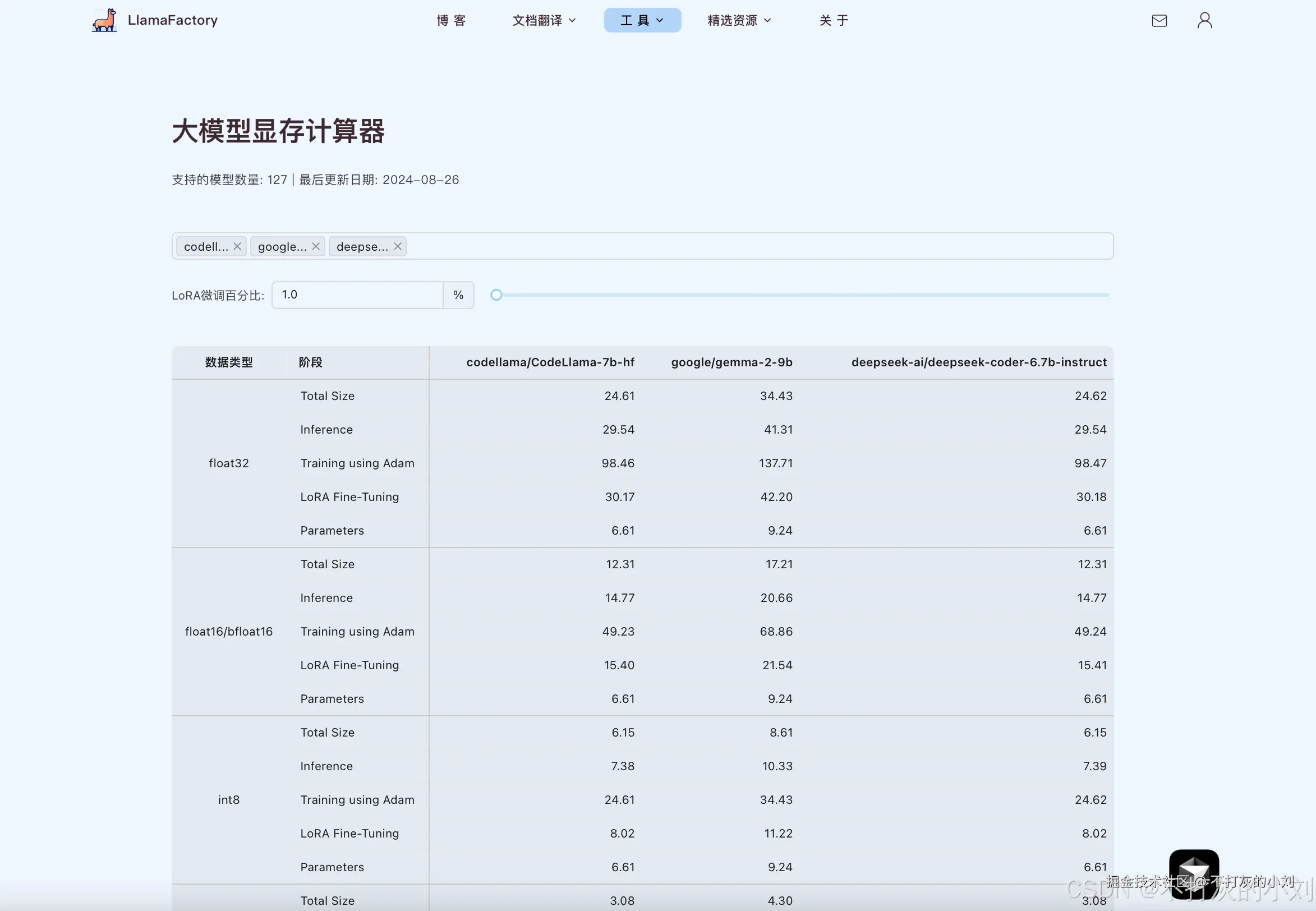Click float32 Parameters row label
The height and width of the screenshot is (911, 1316).
pyautogui.click(x=332, y=531)
